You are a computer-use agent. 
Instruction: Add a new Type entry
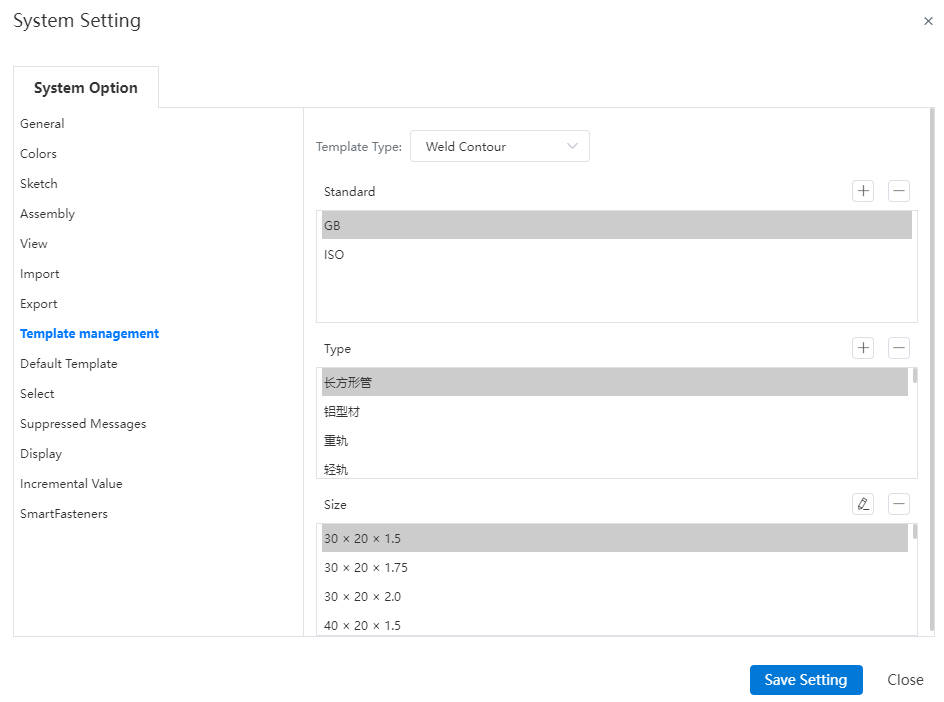point(863,347)
